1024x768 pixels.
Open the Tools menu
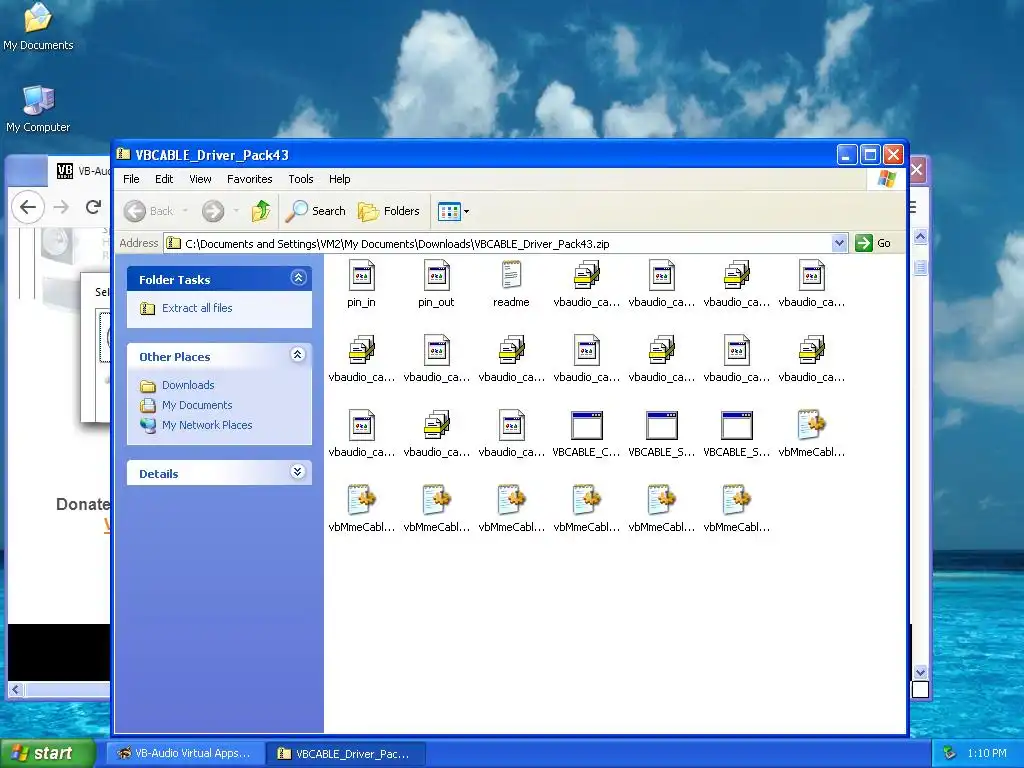(301, 179)
